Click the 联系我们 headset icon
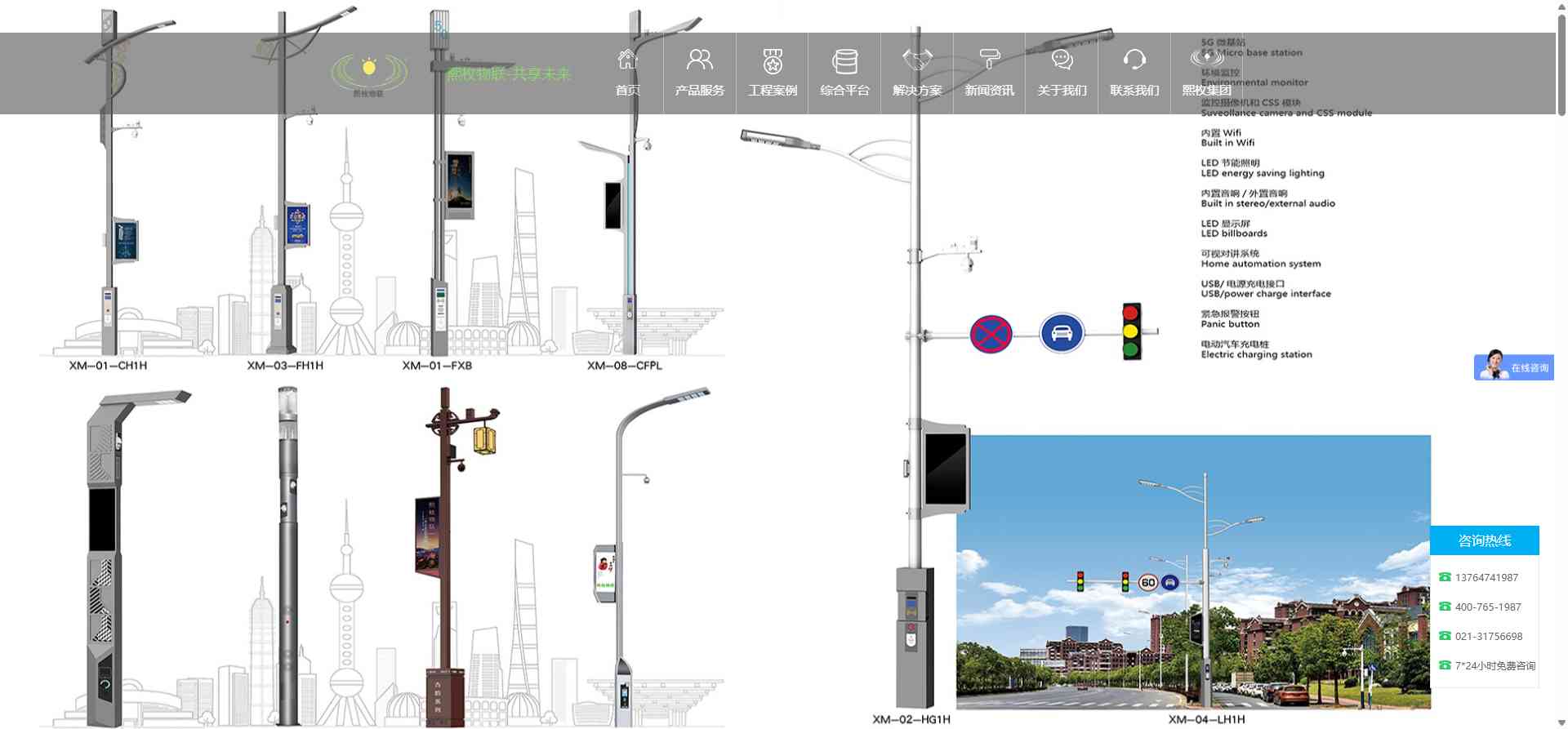The image size is (1568, 729). [1134, 60]
